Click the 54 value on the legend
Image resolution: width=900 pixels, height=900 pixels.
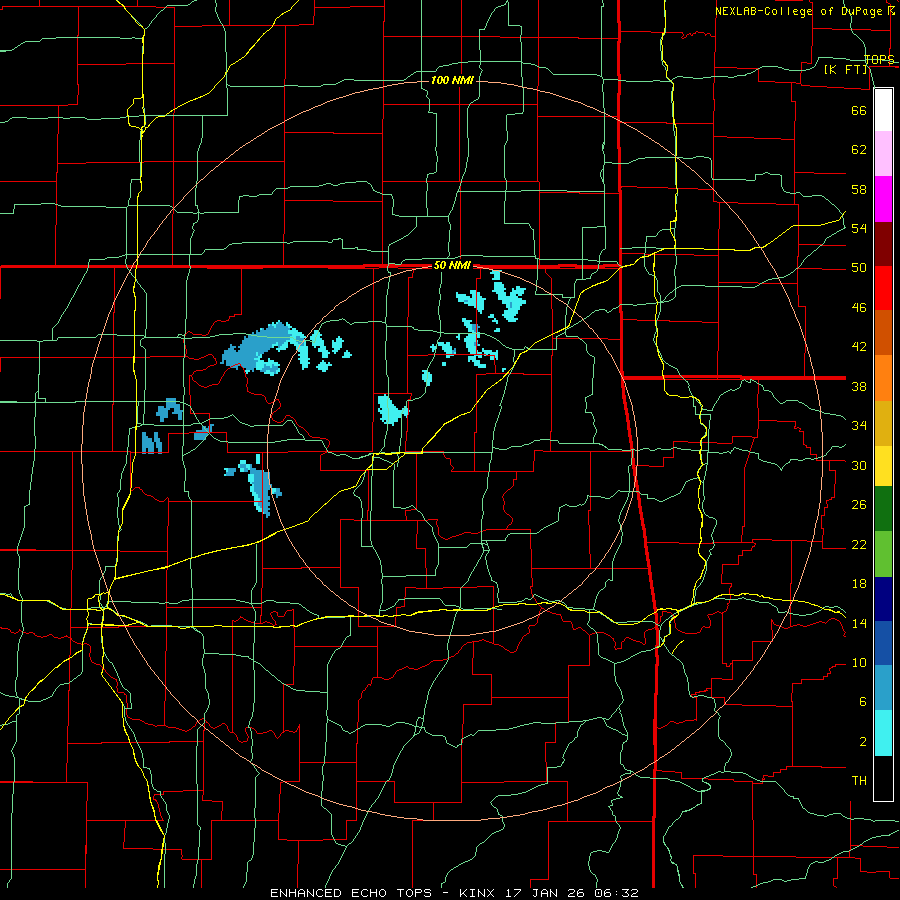(x=859, y=228)
